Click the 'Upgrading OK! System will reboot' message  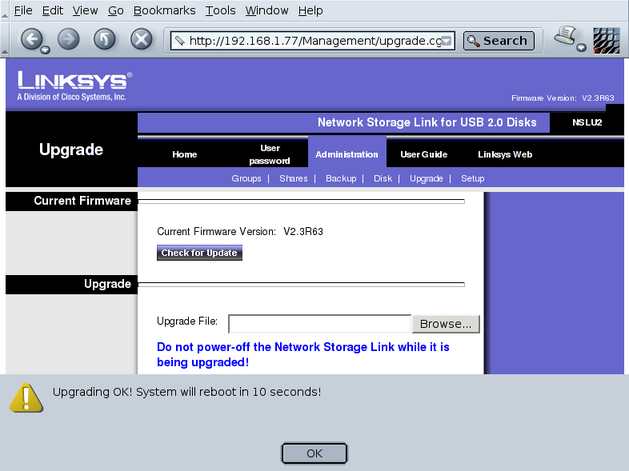point(187,392)
